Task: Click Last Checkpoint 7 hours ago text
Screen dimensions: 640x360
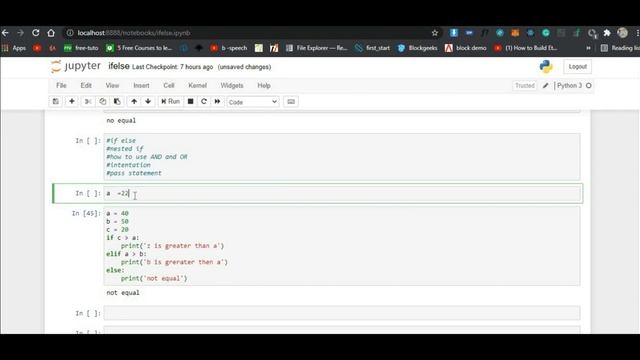Action: [x=173, y=67]
